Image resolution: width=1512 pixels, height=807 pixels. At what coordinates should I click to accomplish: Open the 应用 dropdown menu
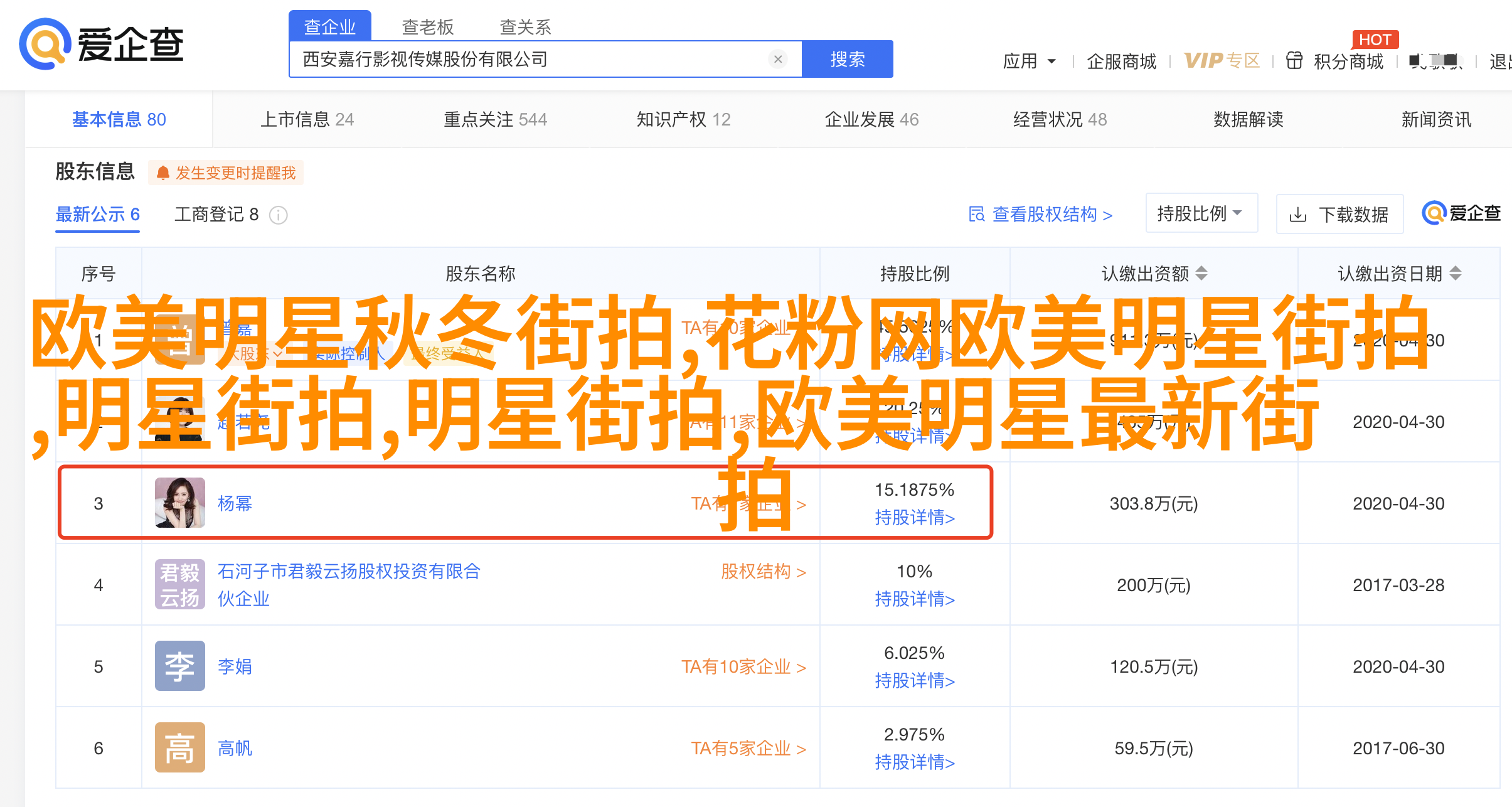1030,61
